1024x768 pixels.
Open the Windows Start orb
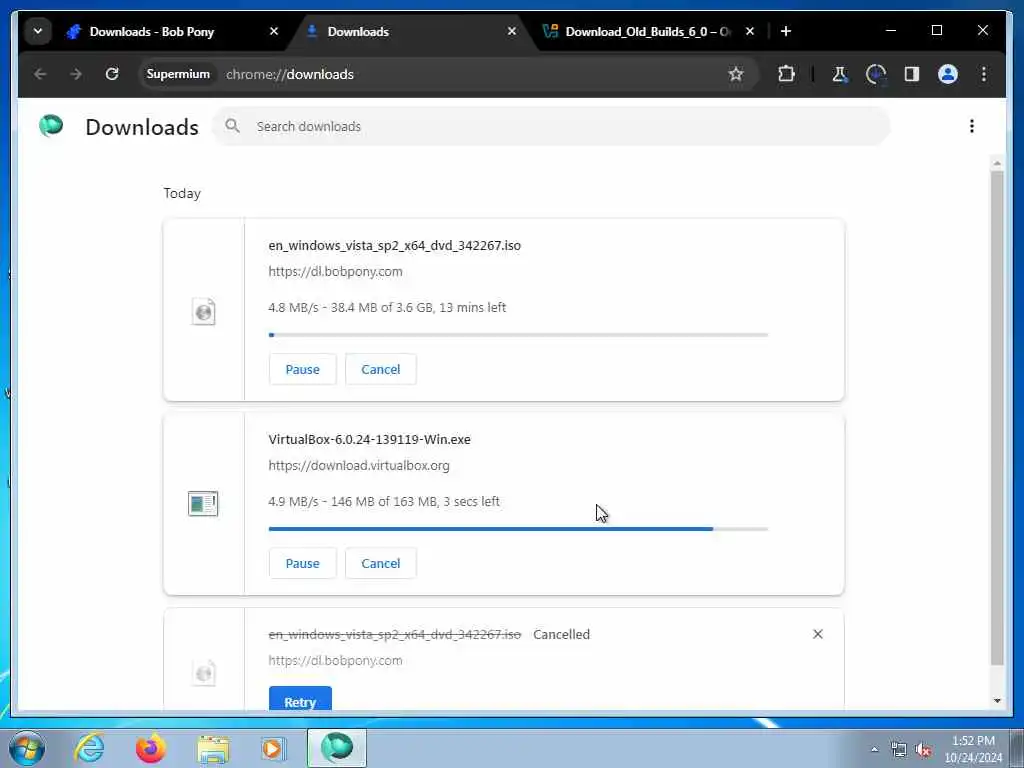[27, 748]
